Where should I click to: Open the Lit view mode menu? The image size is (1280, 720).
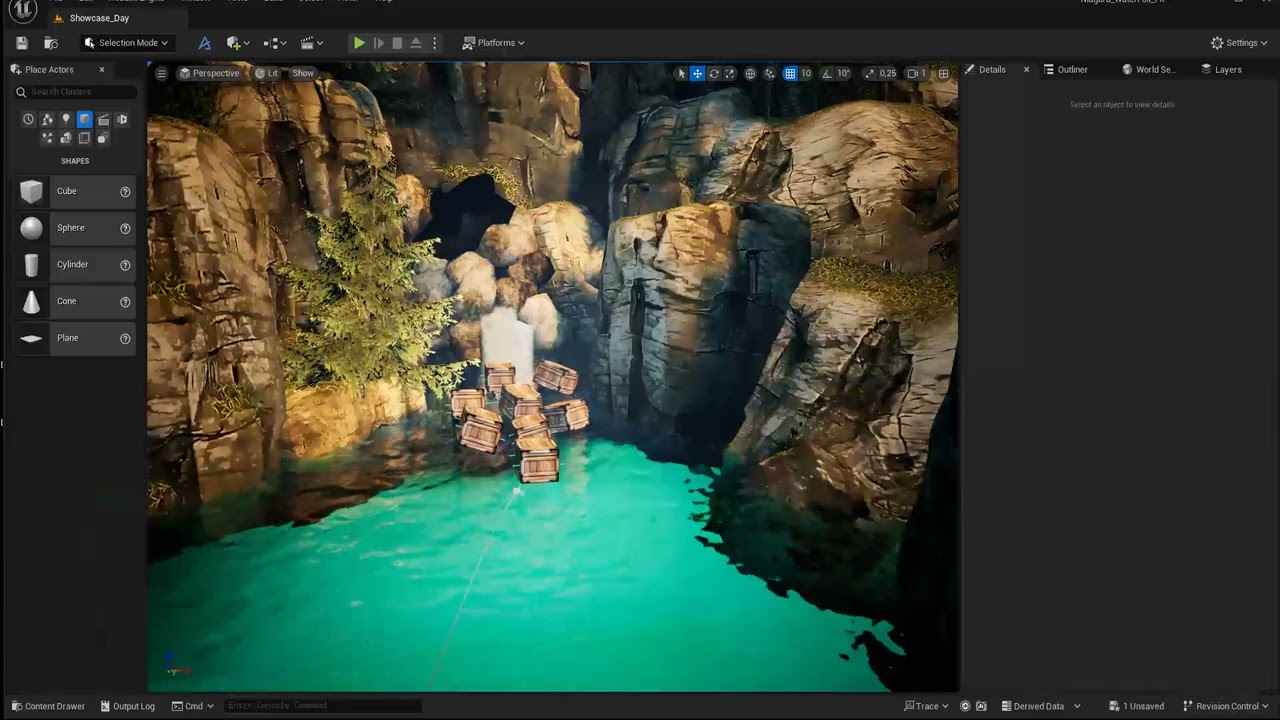click(x=266, y=73)
